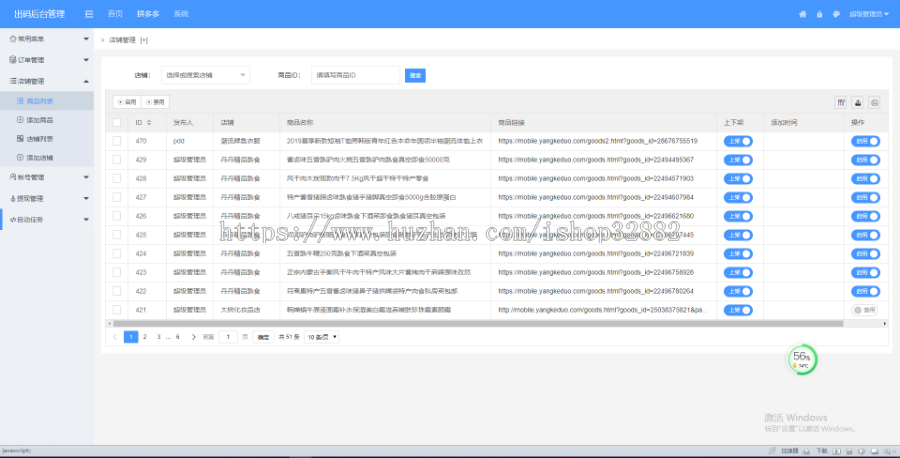Click the 店铺管理 breadcrumb tab

[x=122, y=40]
